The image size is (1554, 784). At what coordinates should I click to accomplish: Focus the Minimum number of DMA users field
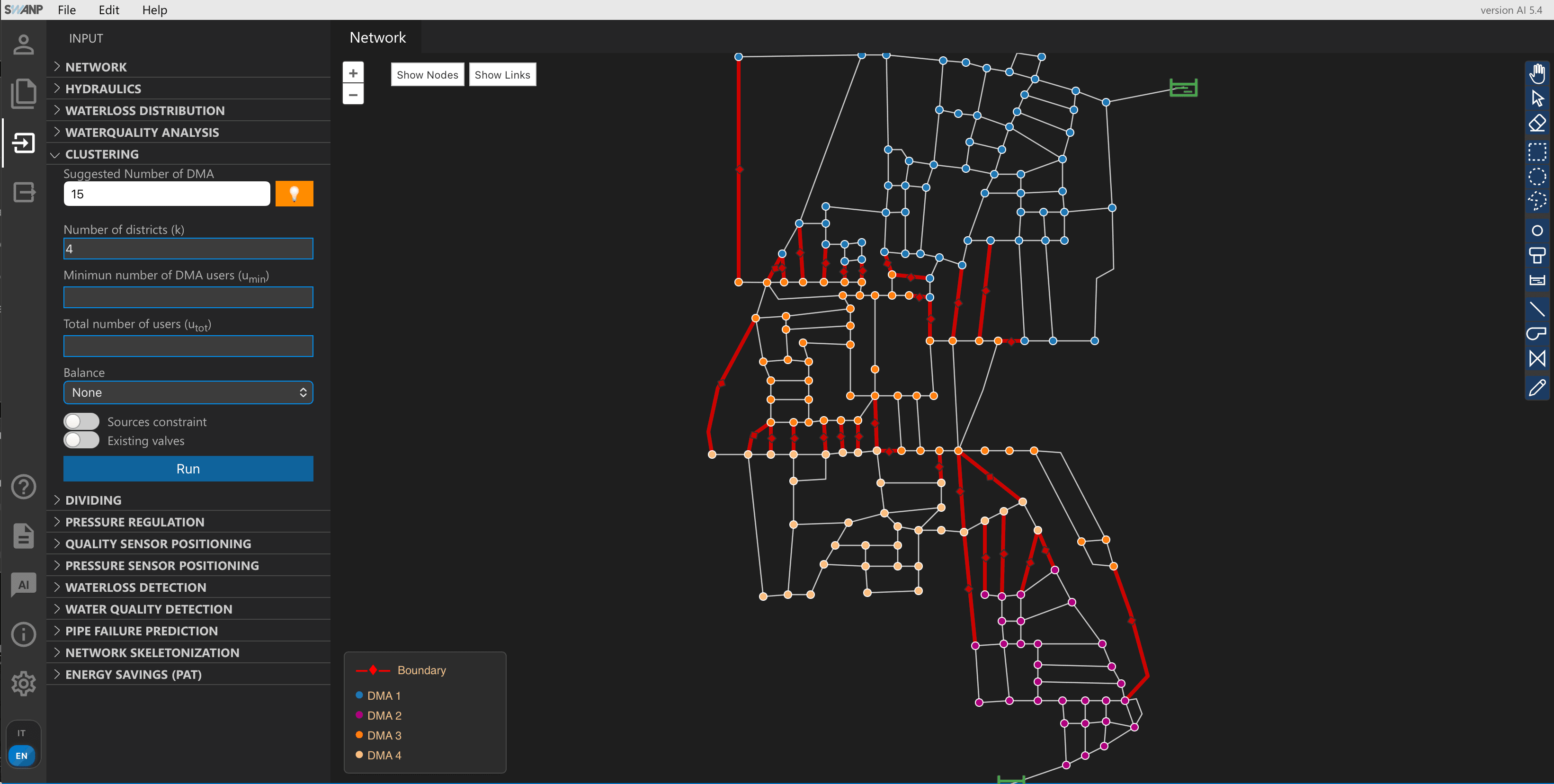tap(188, 297)
